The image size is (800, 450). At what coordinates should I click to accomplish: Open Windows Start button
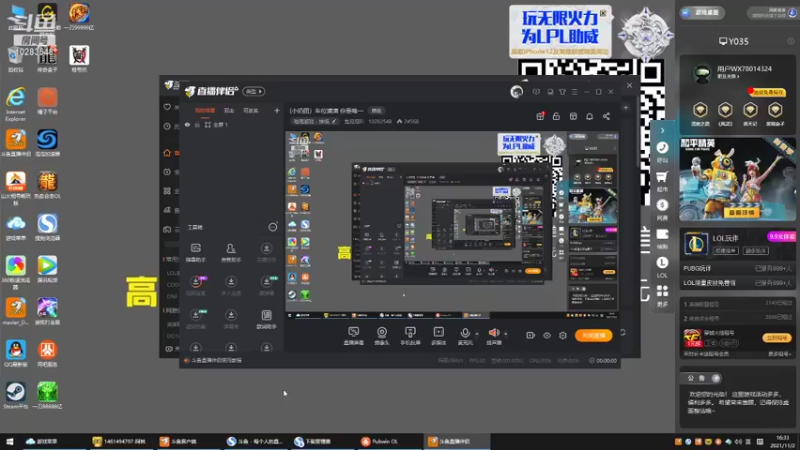click(9, 441)
